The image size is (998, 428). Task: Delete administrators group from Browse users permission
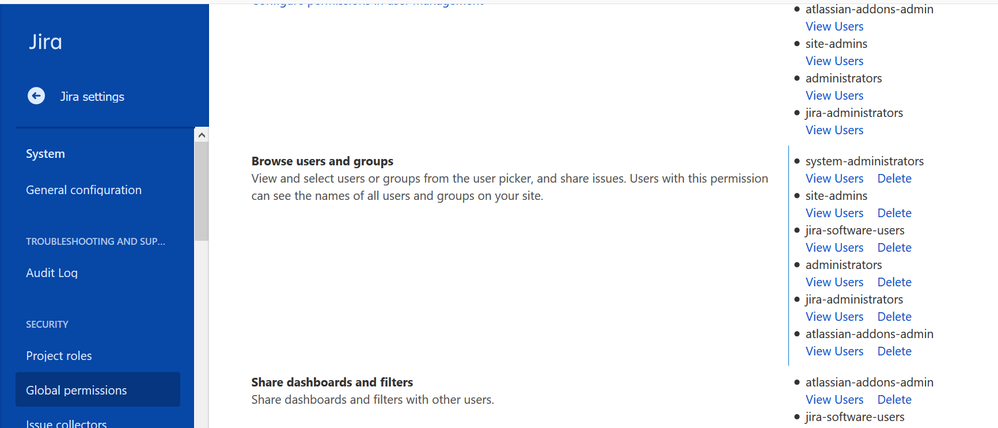pyautogui.click(x=894, y=282)
